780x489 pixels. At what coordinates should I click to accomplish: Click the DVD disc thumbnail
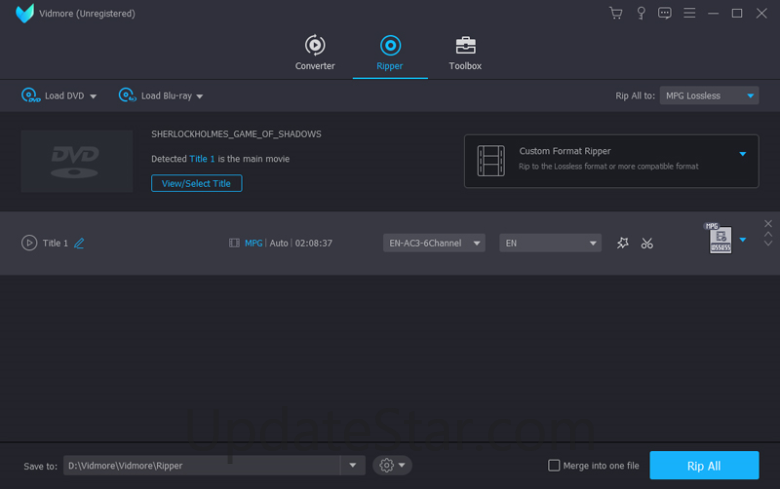[77, 161]
